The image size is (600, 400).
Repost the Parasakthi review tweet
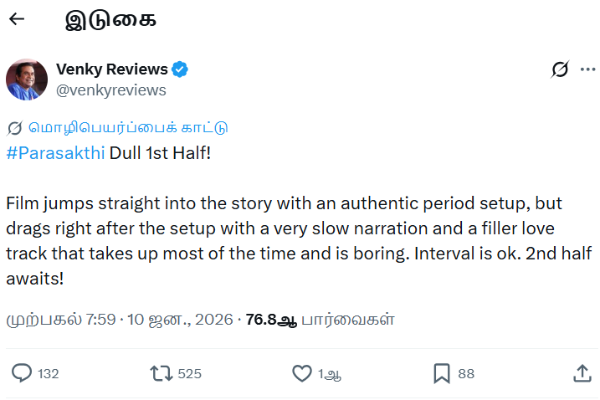point(160,373)
